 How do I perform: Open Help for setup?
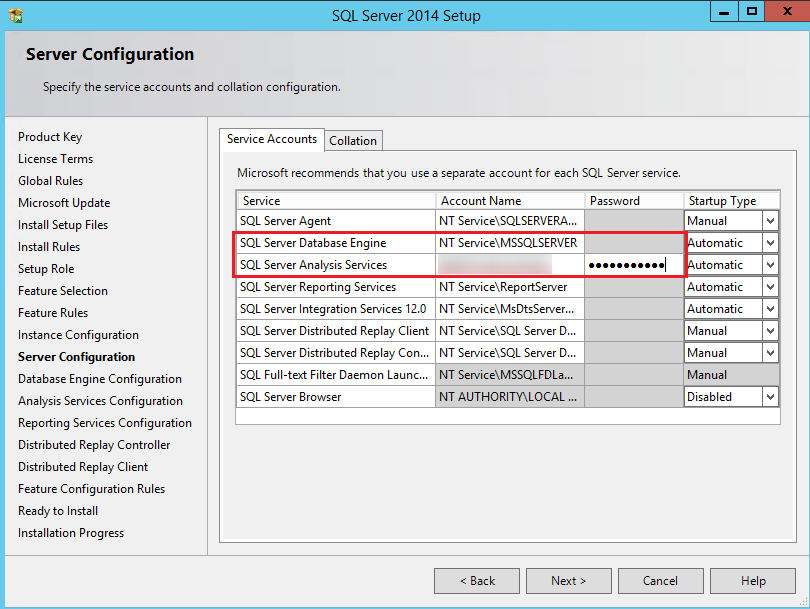pos(753,581)
